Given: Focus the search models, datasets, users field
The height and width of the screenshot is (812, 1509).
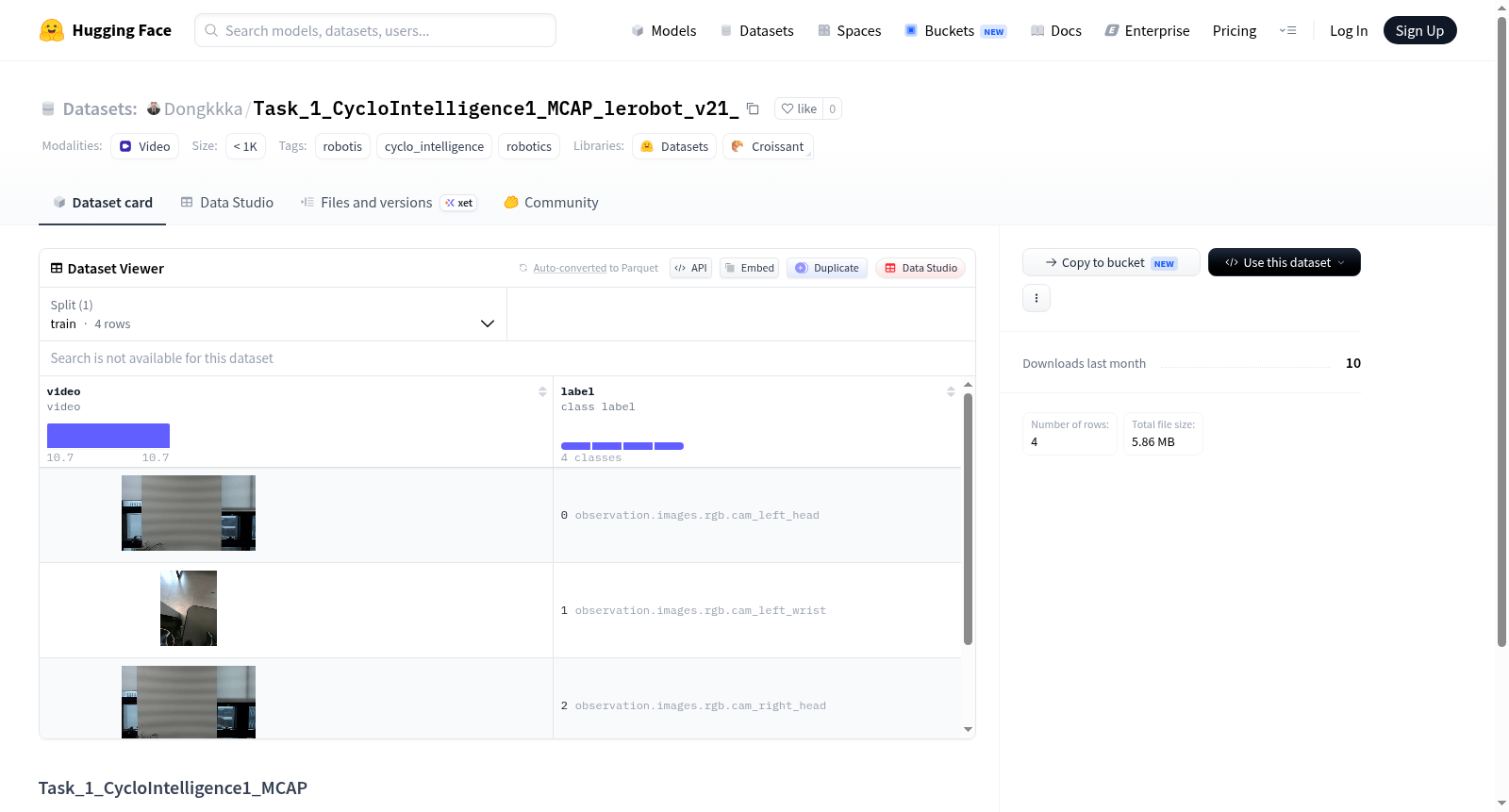Looking at the screenshot, I should tap(375, 30).
